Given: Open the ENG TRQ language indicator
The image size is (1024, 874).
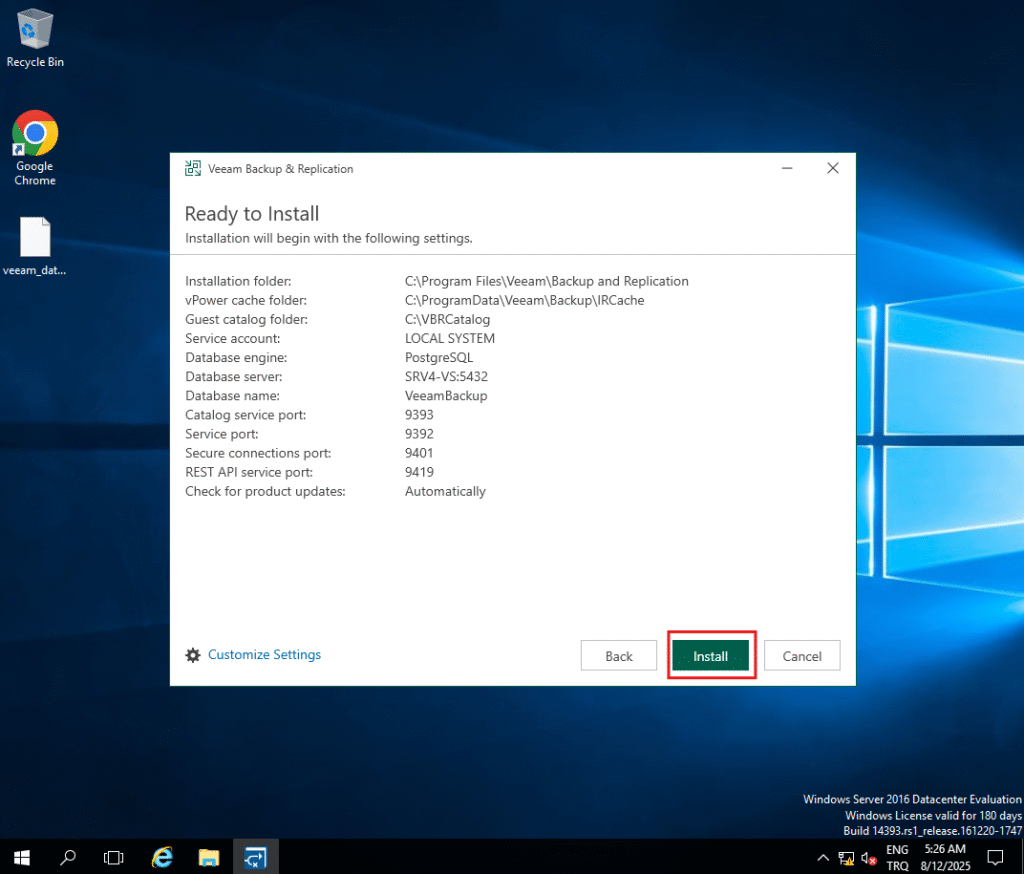Looking at the screenshot, I should tap(897, 857).
